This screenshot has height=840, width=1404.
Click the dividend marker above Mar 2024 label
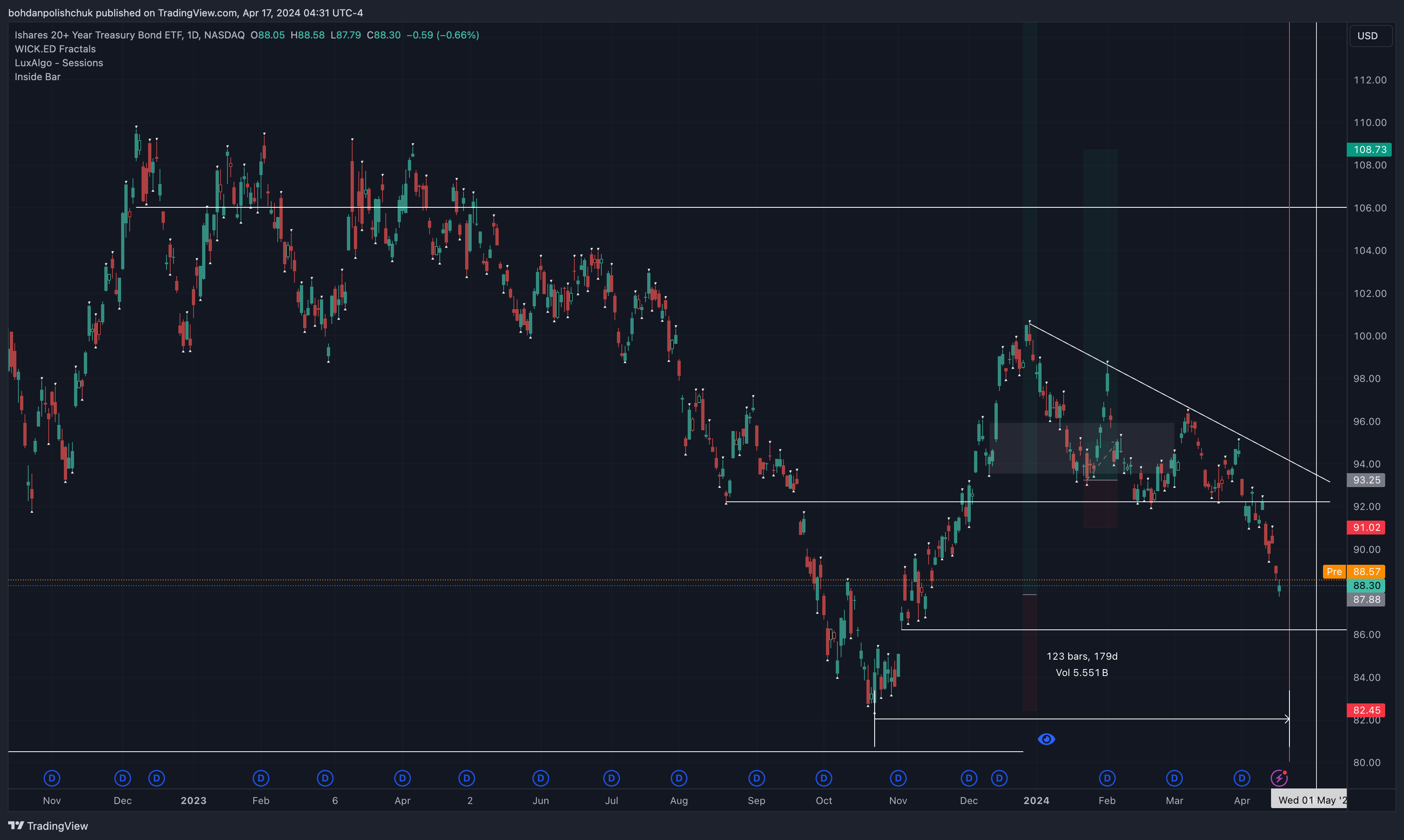(1174, 778)
